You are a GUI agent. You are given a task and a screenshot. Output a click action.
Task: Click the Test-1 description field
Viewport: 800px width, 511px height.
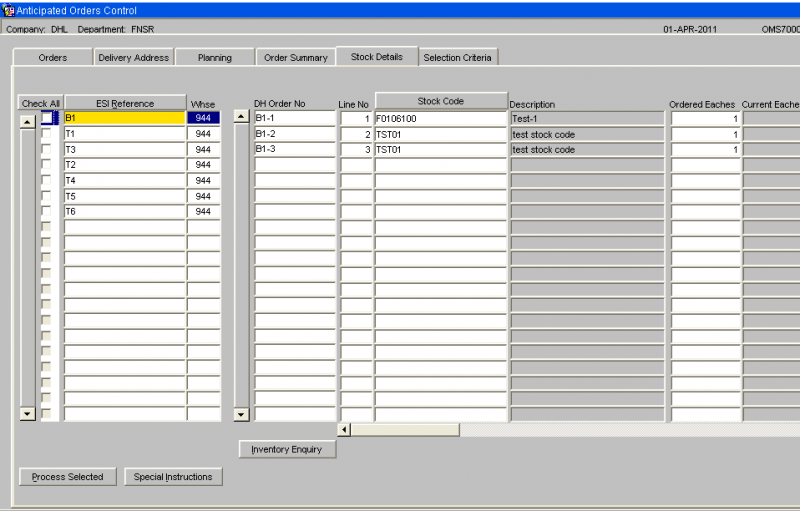[588, 118]
